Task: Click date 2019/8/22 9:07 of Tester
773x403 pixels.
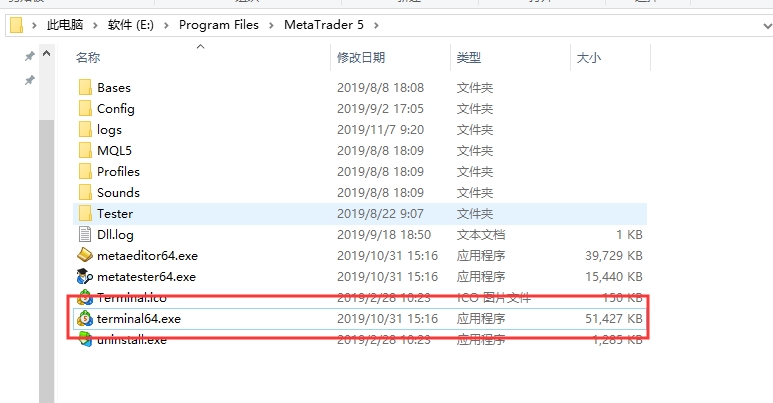Action: (380, 214)
